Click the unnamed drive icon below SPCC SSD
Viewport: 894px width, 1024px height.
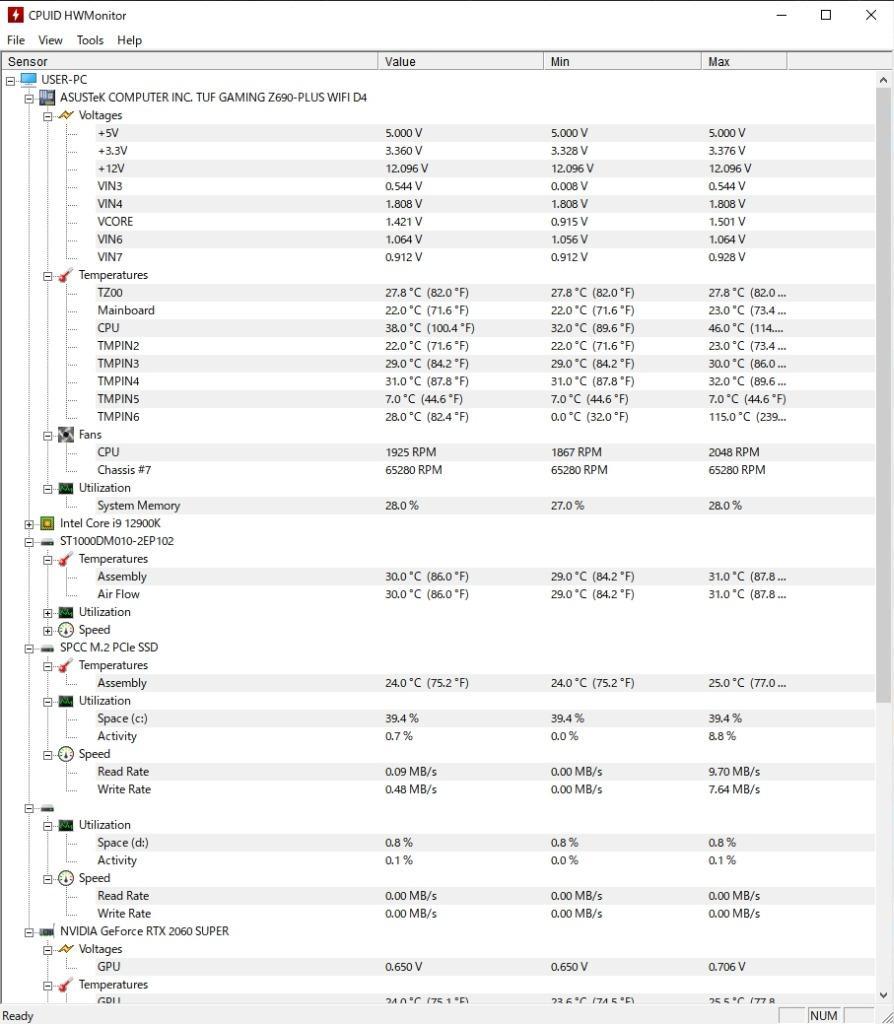click(47, 808)
